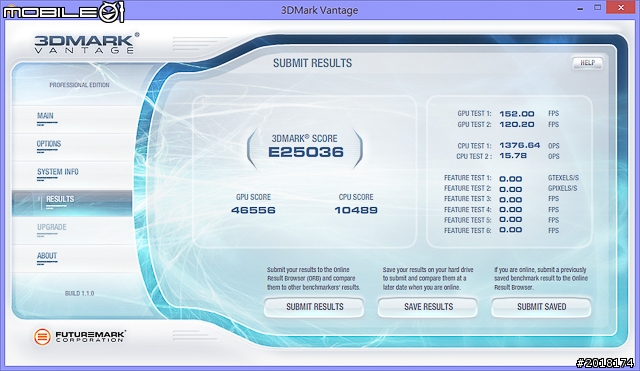Screen dimensions: 640x371
Task: Select GPU Test 1 value 152.00
Action: pos(517,114)
